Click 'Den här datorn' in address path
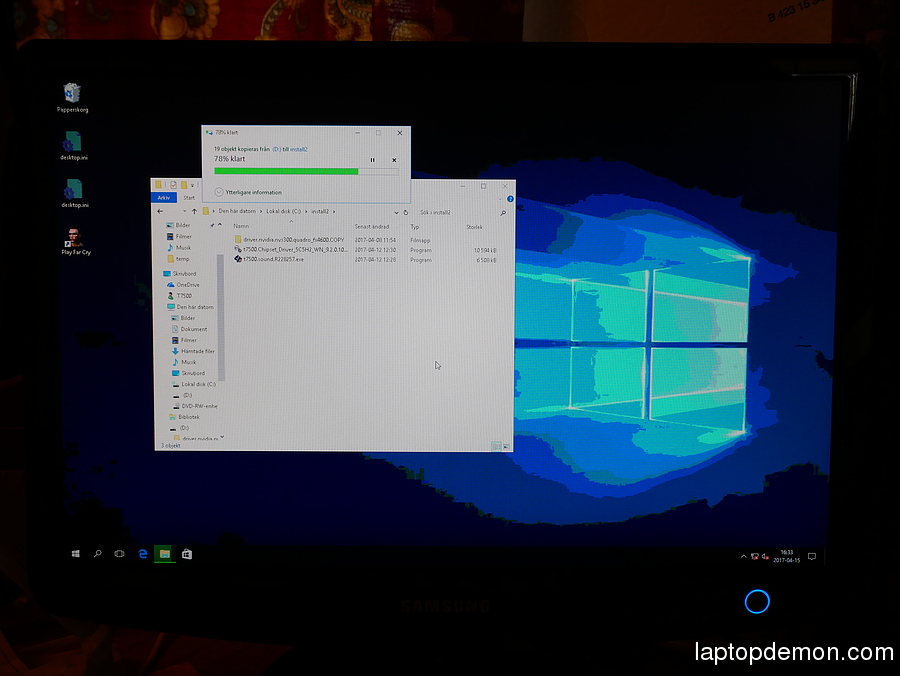Image resolution: width=900 pixels, height=676 pixels. [x=237, y=211]
